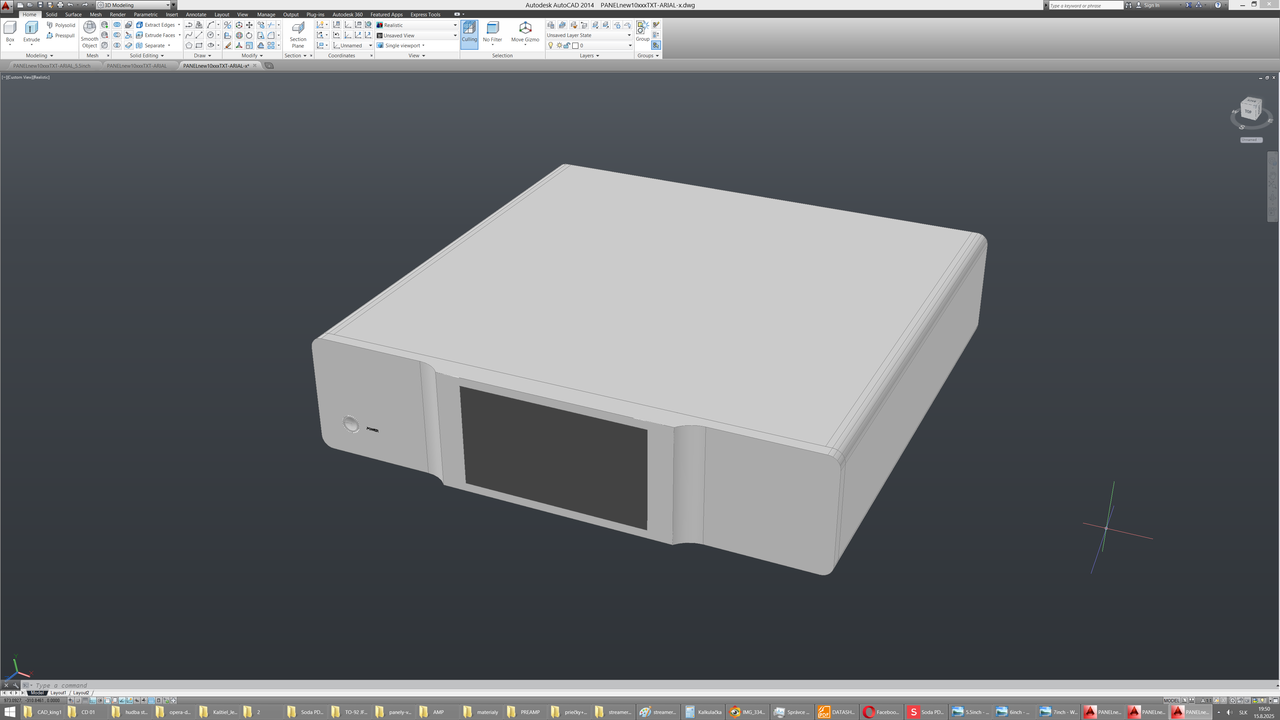Open the 3D Modeling workspace dropdown

[134, 5]
